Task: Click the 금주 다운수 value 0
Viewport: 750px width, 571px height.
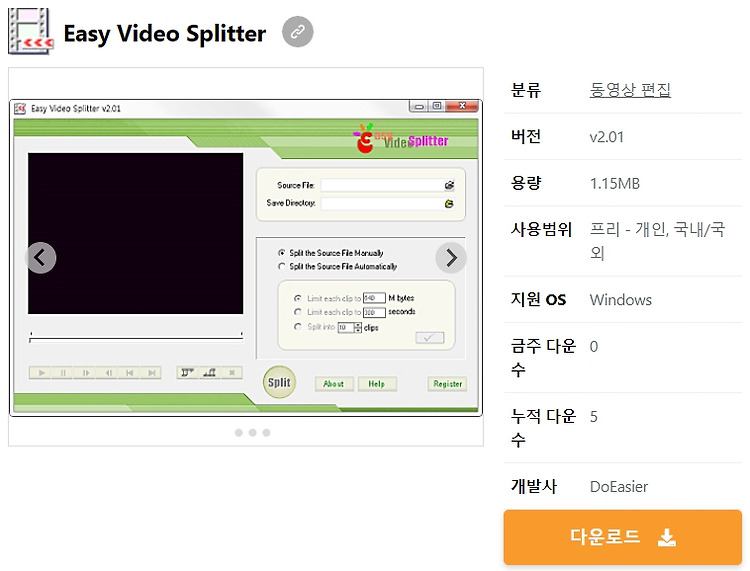Action: coord(594,346)
